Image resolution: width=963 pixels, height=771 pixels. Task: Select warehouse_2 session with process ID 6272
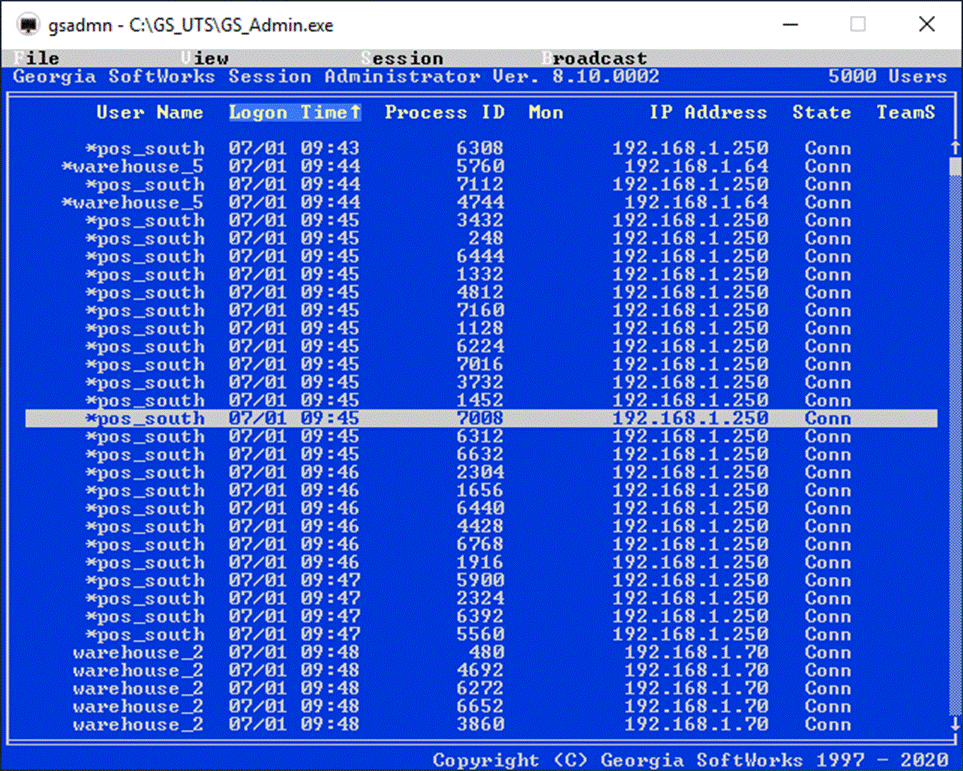click(x=482, y=689)
